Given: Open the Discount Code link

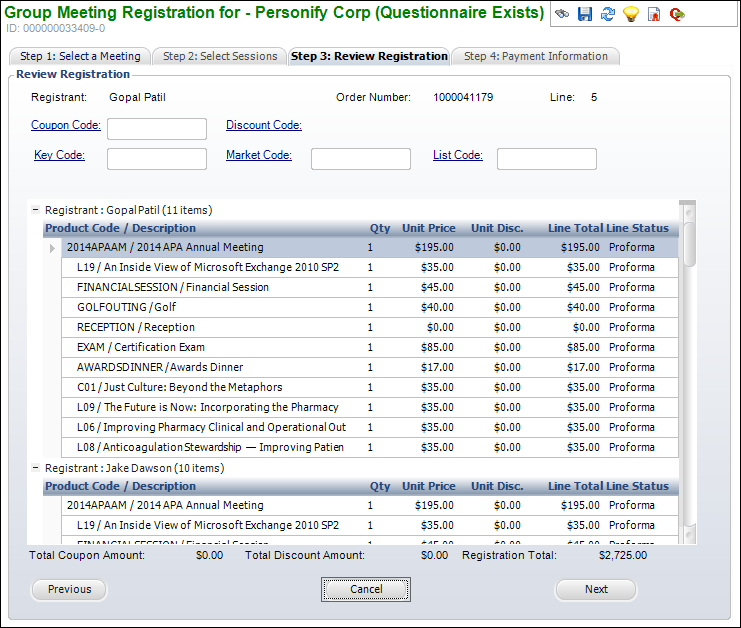Looking at the screenshot, I should 264,125.
